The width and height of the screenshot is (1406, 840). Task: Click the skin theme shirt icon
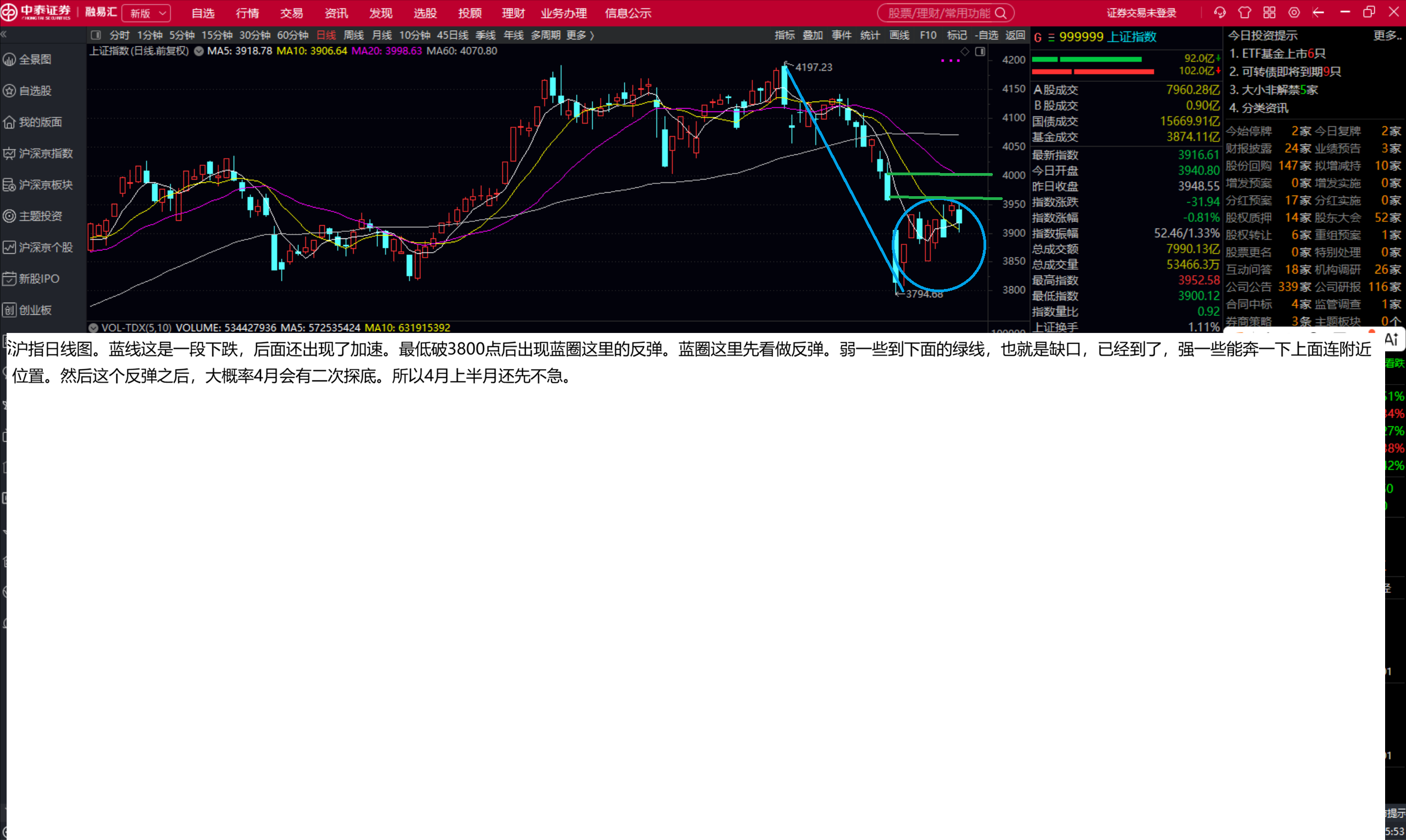1244,13
